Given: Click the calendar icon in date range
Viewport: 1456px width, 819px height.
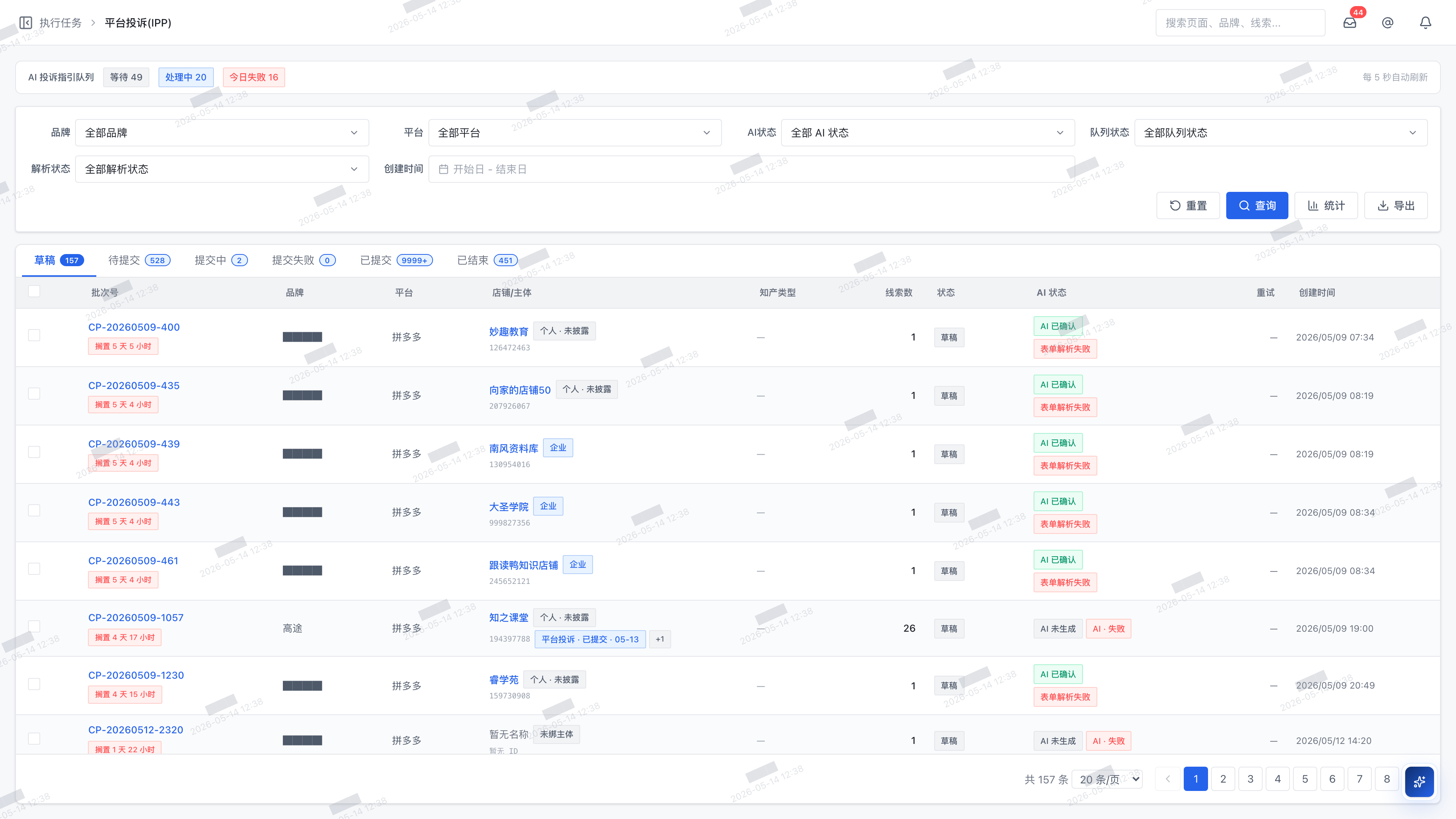Looking at the screenshot, I should tap(444, 169).
